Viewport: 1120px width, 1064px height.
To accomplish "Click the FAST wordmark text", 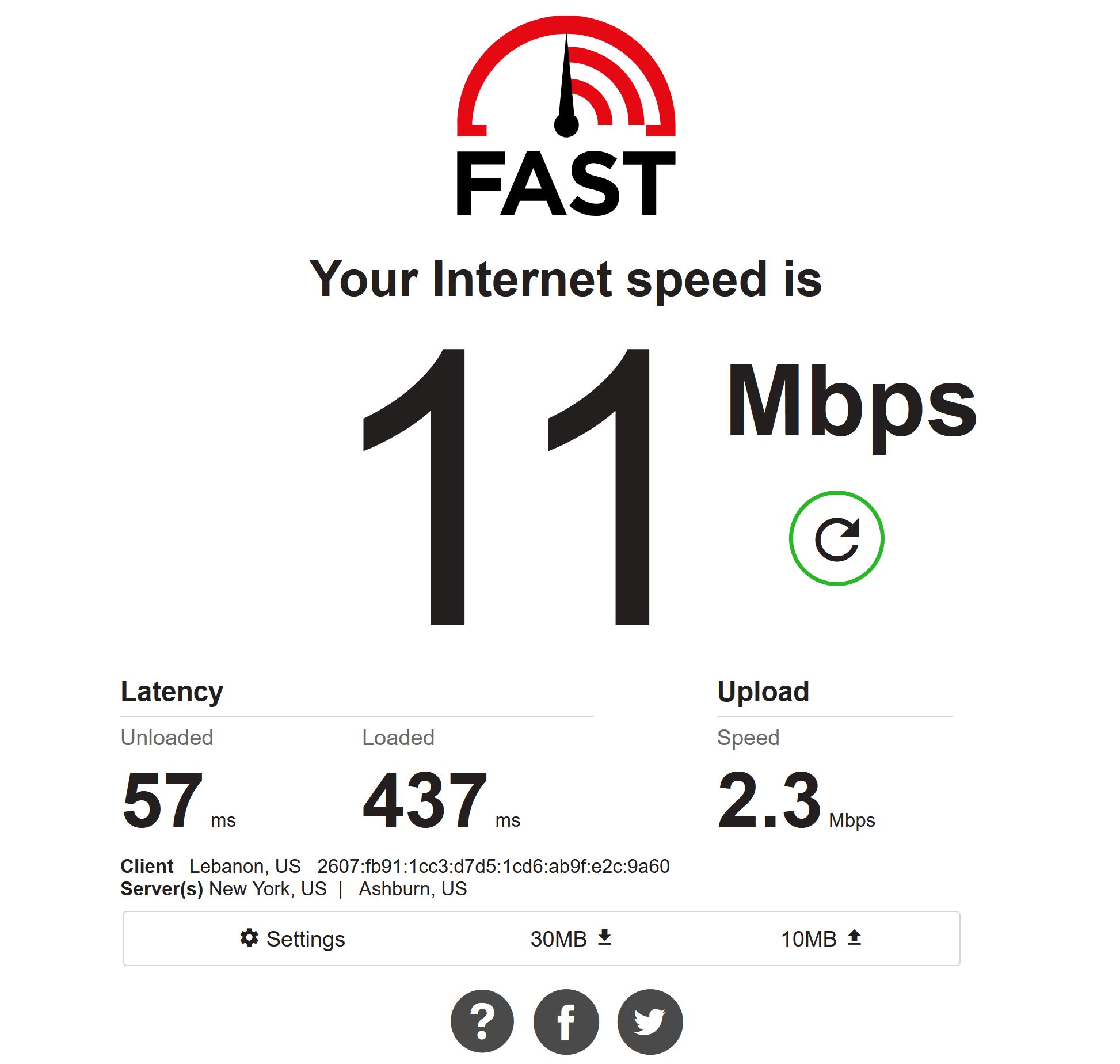I will point(566,183).
